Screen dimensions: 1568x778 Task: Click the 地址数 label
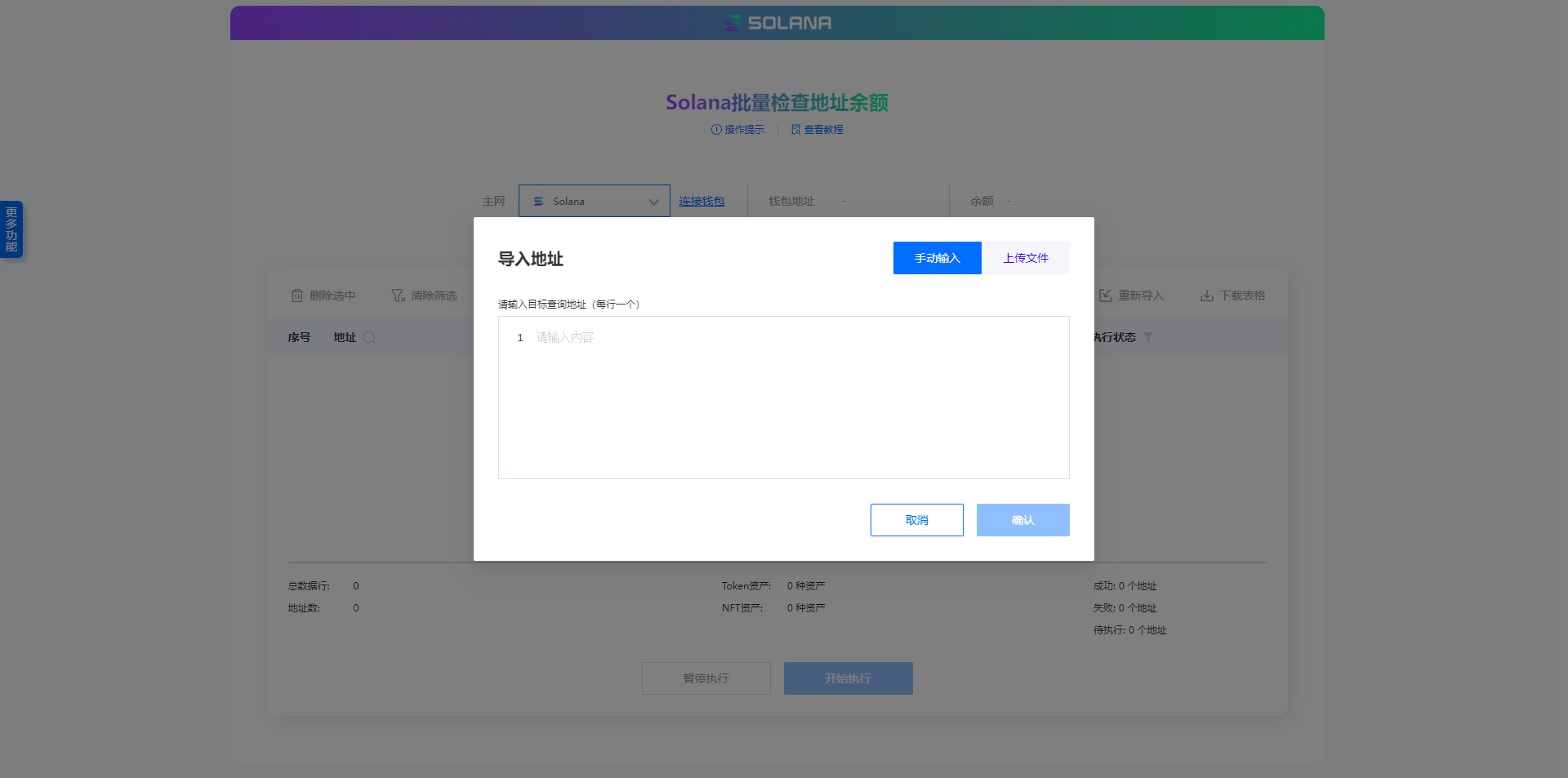point(304,608)
